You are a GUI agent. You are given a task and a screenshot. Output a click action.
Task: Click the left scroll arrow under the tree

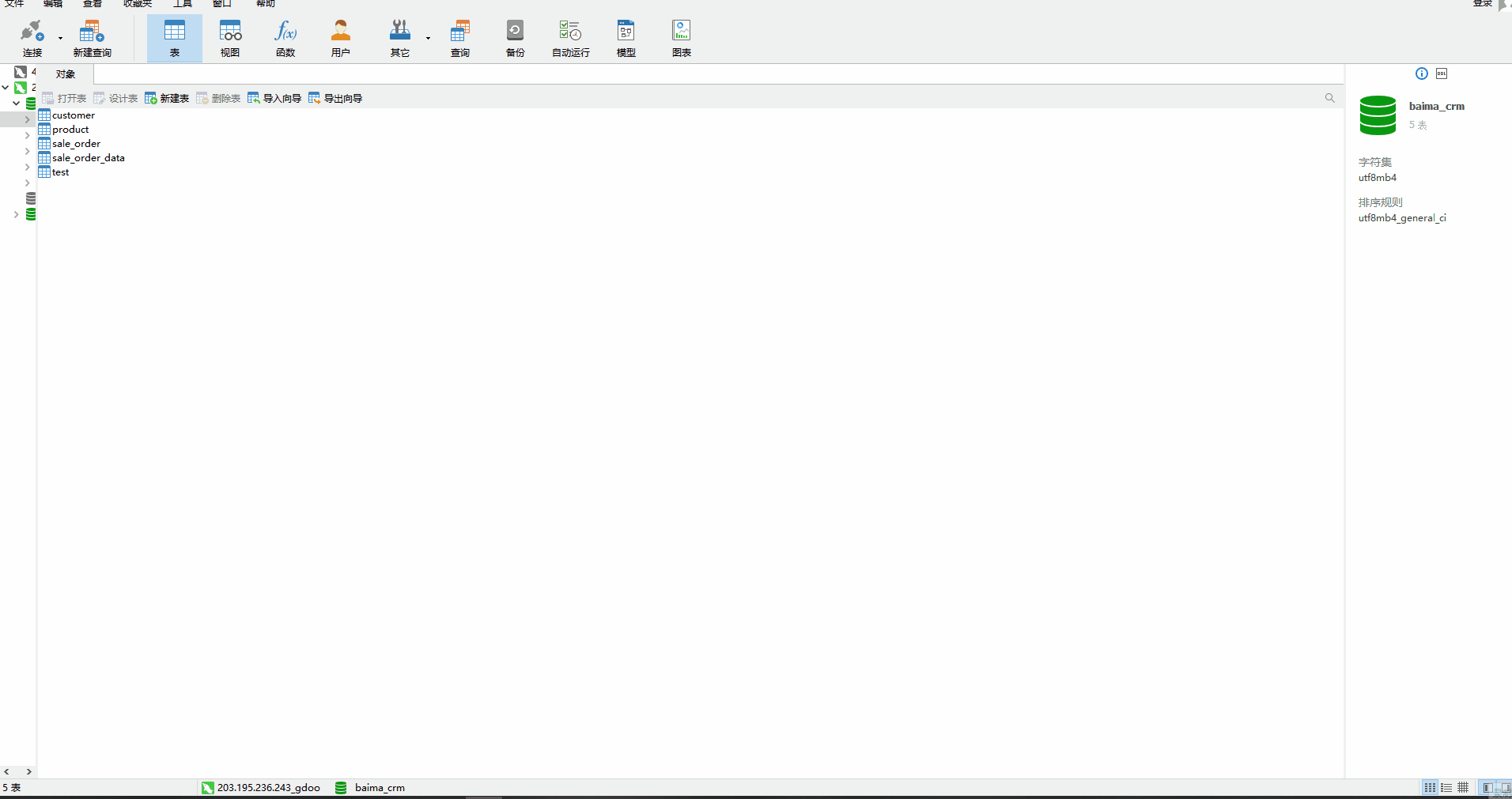click(6, 771)
